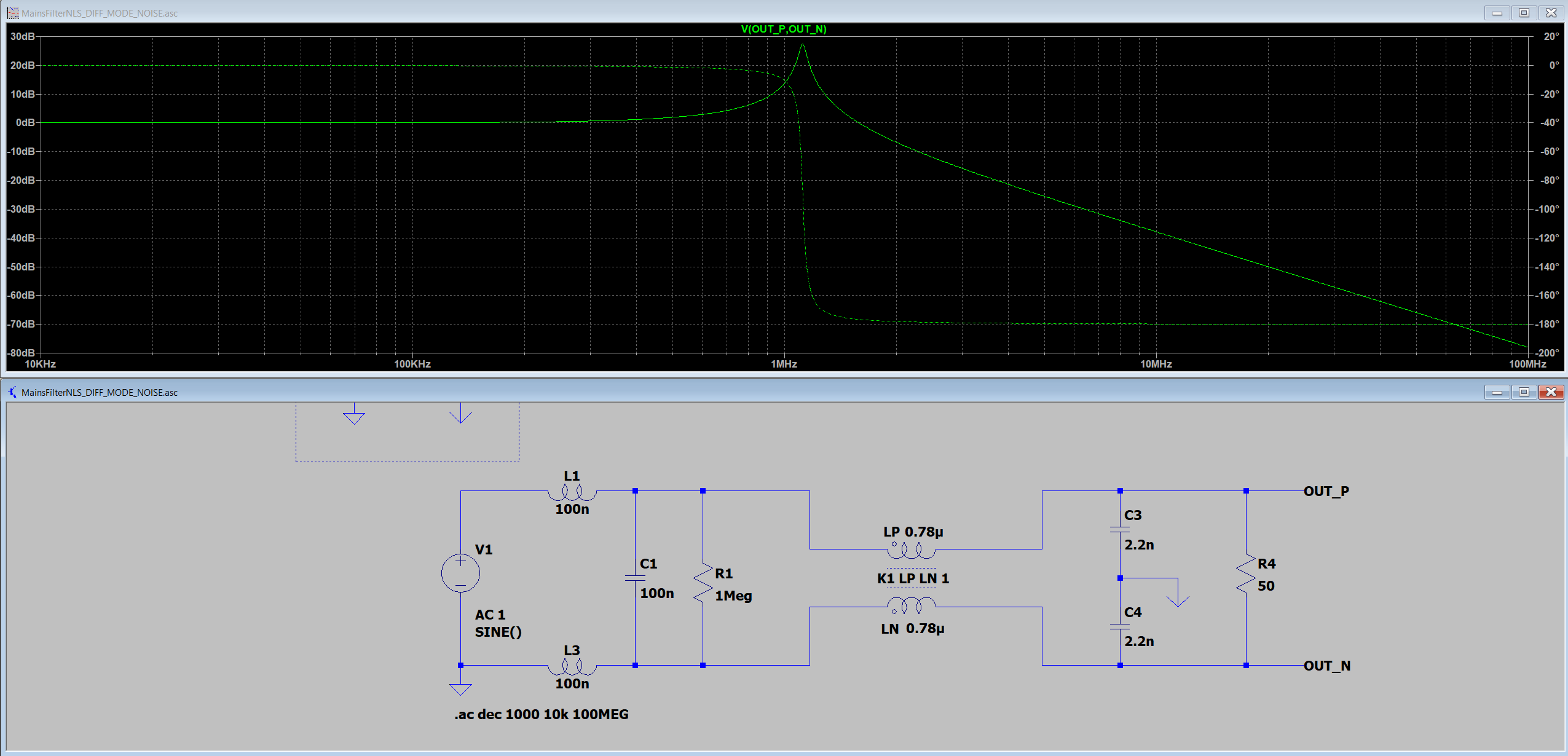This screenshot has width=1568, height=756.
Task: Click the OUT_P net label
Action: (x=1326, y=491)
